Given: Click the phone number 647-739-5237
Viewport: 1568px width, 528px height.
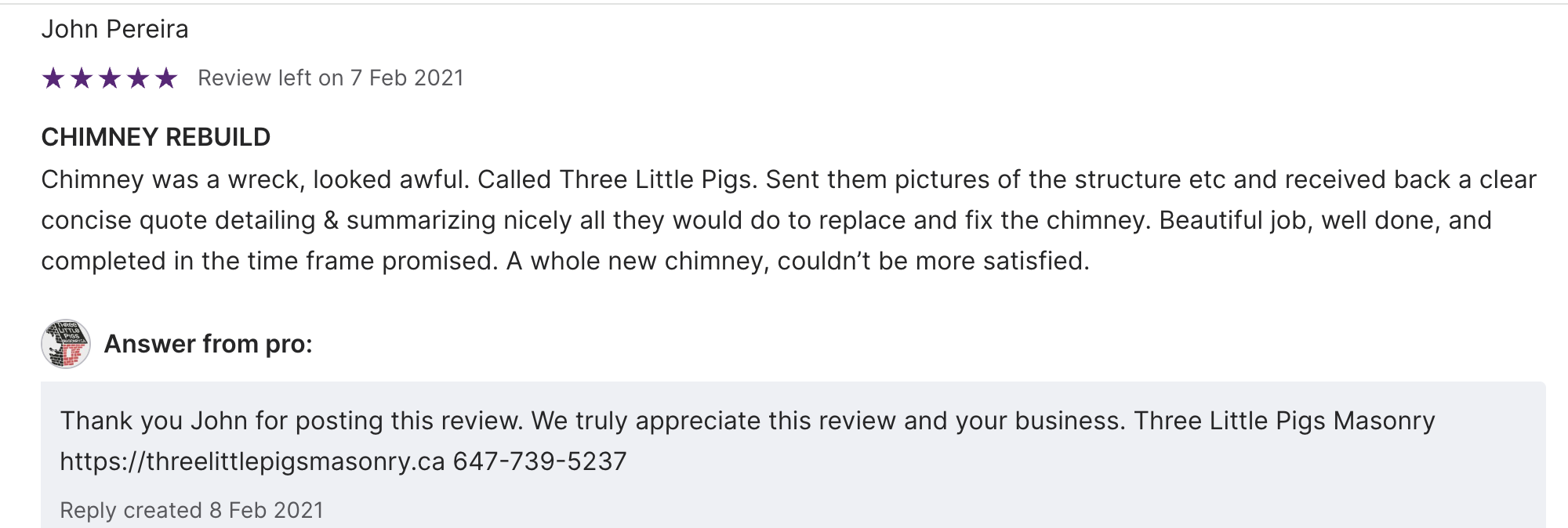Looking at the screenshot, I should point(539,461).
